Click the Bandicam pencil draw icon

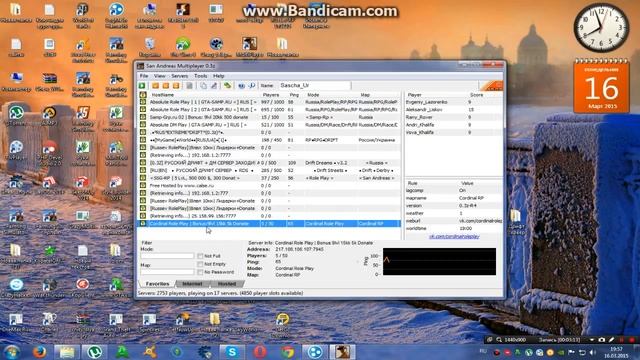point(611,340)
